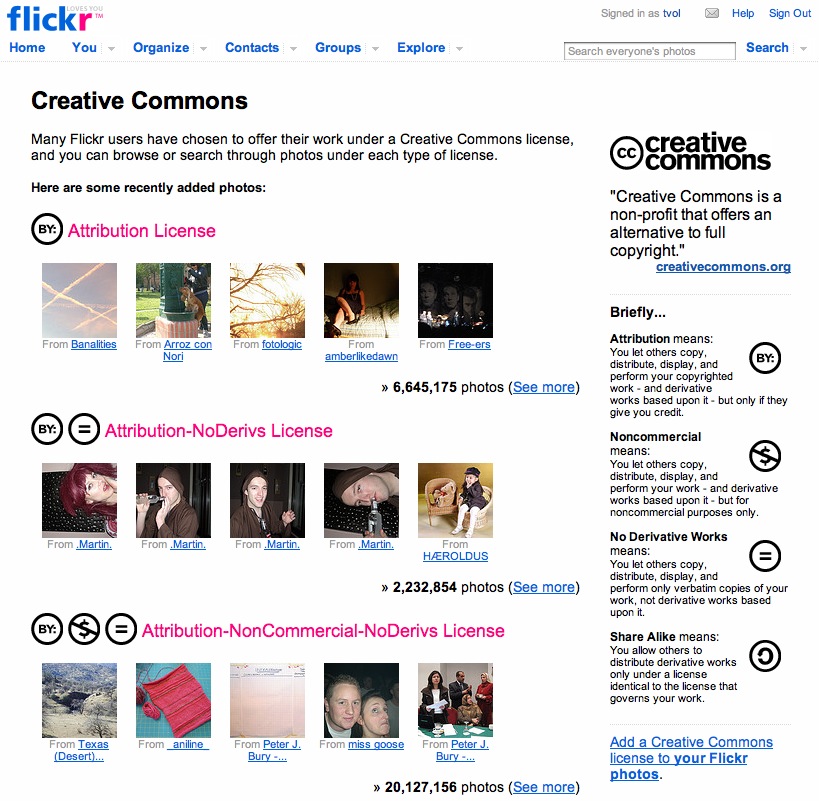Click the No Derivative Works sidebar icon
The height and width of the screenshot is (801, 819).
(765, 556)
